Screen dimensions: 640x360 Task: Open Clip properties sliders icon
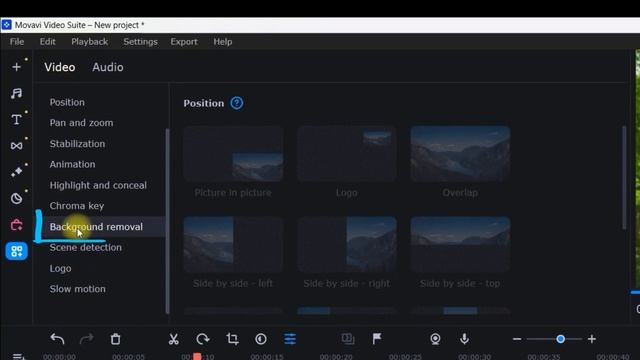(290, 339)
